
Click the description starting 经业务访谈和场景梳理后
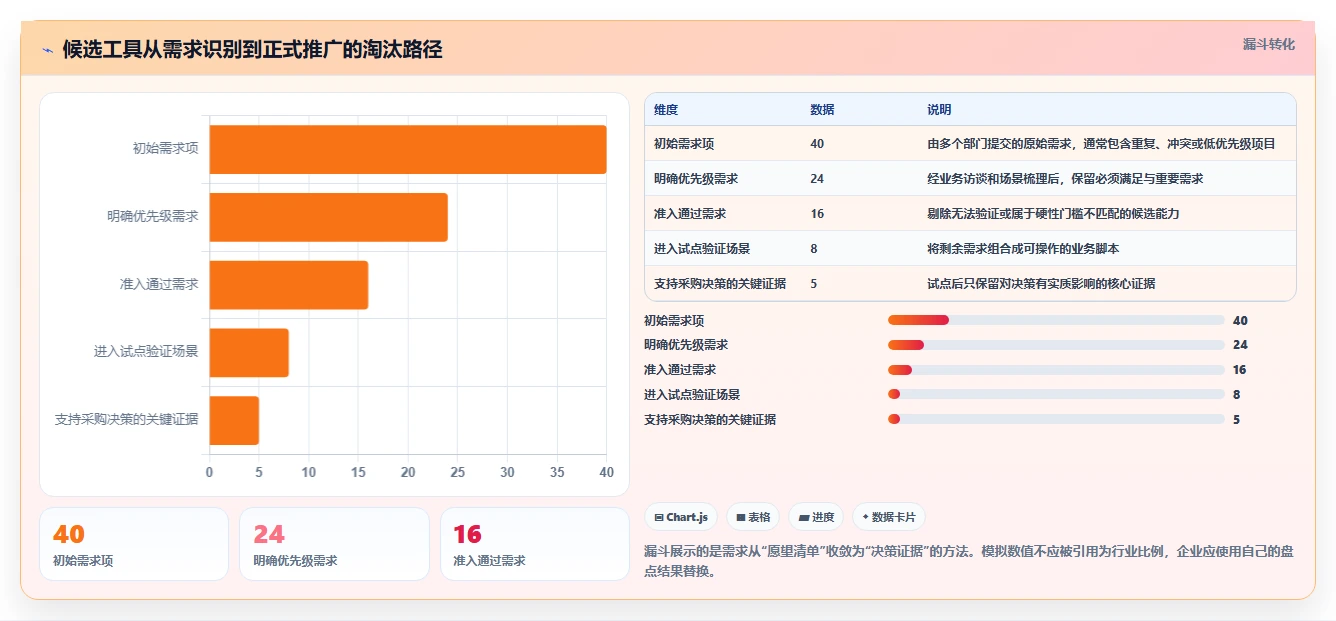coord(1065,179)
